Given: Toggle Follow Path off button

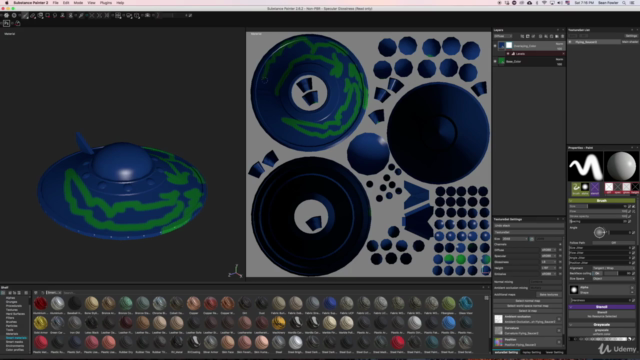Looking at the screenshot, I should (x=613, y=242).
